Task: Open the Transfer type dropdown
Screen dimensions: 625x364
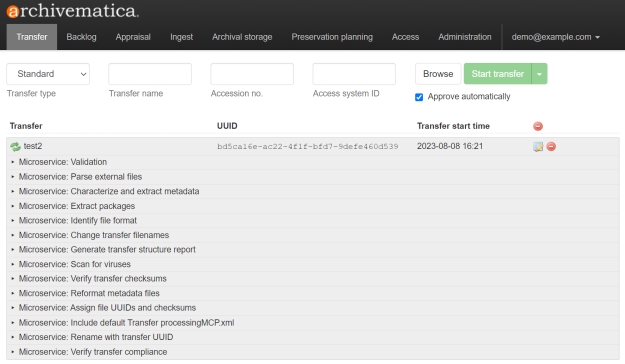Action: [x=48, y=74]
